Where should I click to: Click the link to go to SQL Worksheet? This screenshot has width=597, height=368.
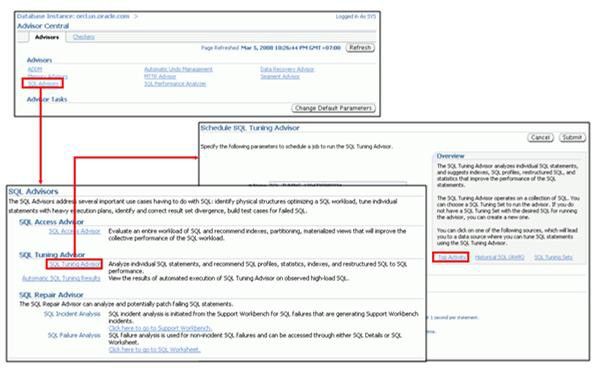point(154,349)
